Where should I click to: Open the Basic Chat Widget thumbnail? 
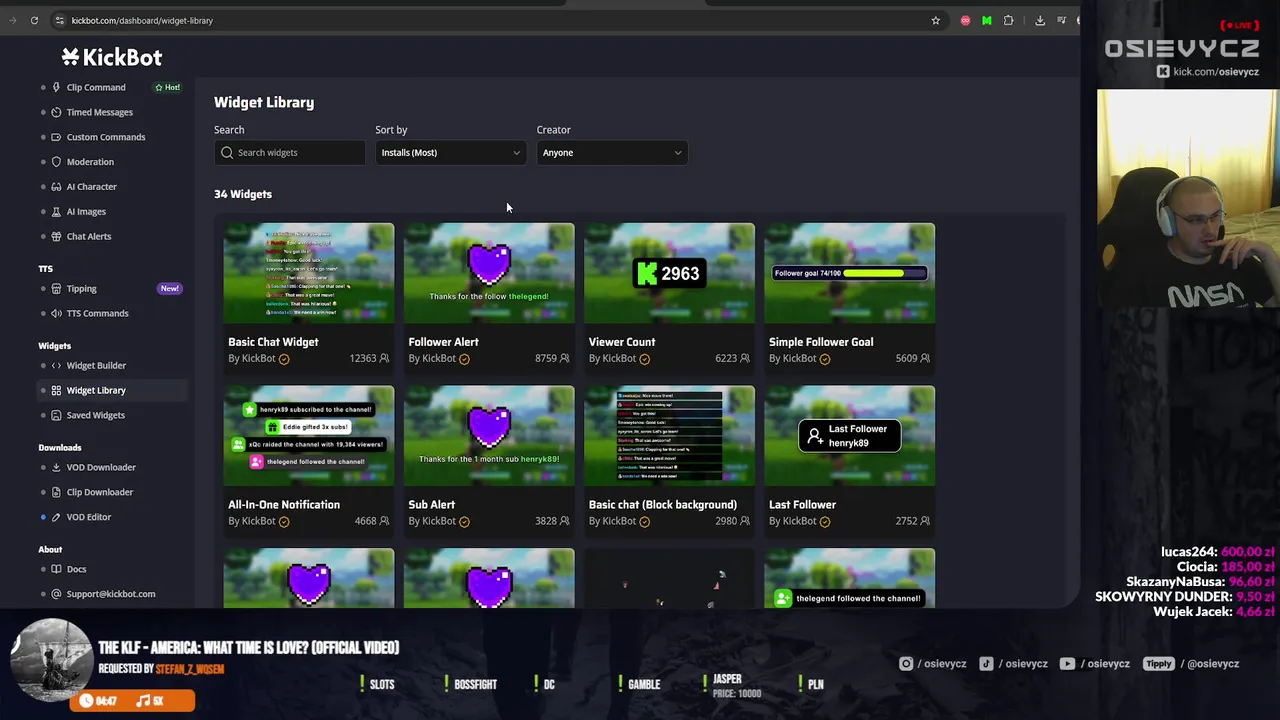[309, 273]
